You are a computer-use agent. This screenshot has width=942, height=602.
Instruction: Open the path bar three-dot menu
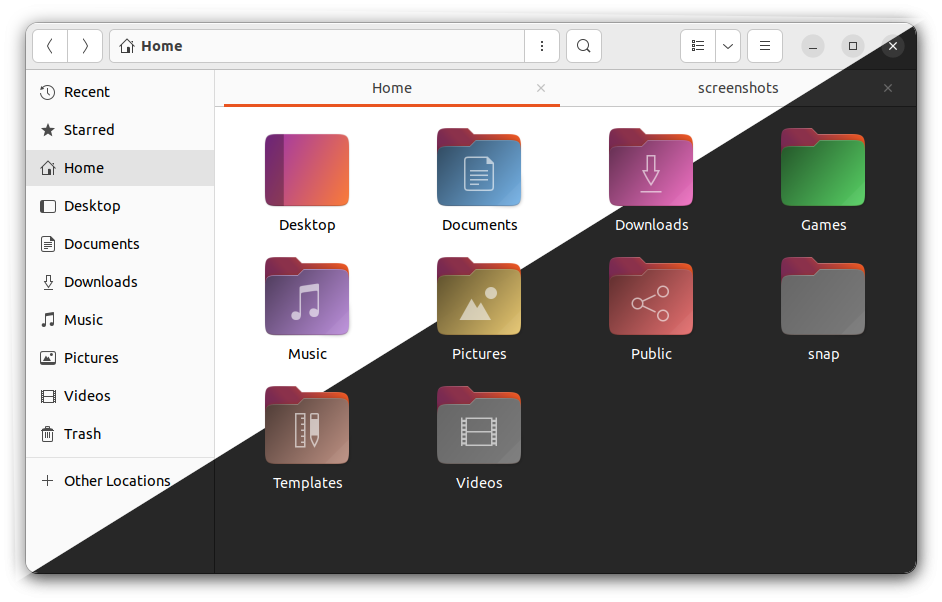pyautogui.click(x=541, y=46)
